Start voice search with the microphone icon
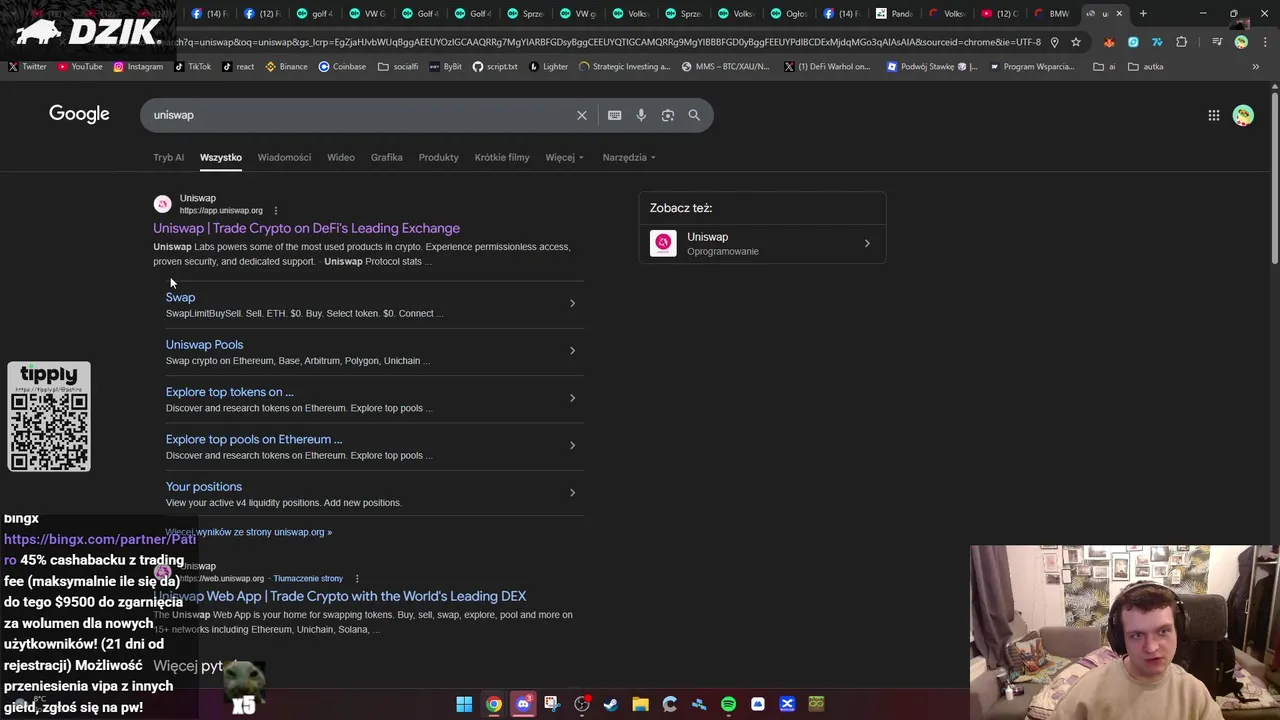The image size is (1280, 720). click(x=641, y=115)
